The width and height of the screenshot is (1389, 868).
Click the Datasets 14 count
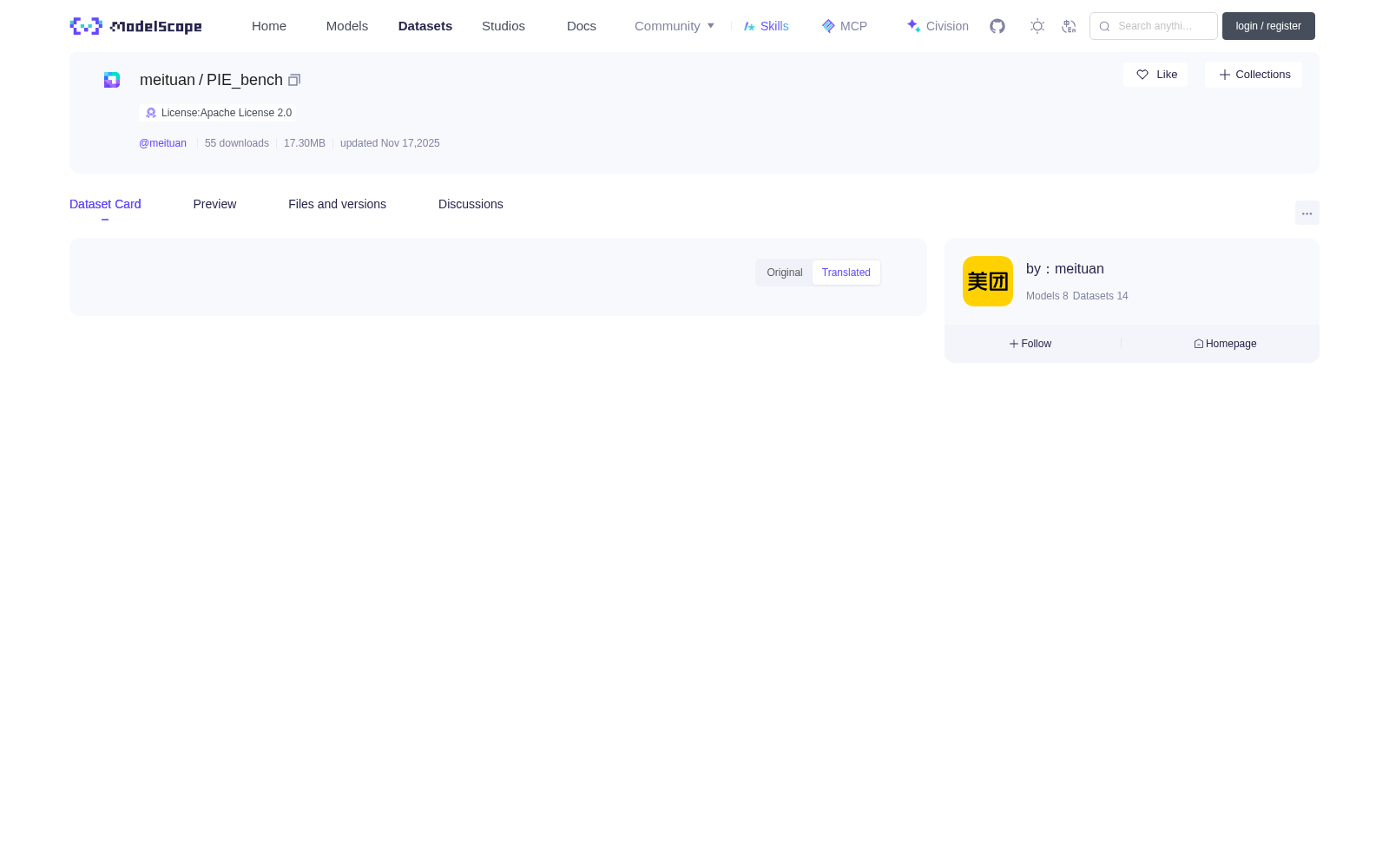tap(1101, 296)
